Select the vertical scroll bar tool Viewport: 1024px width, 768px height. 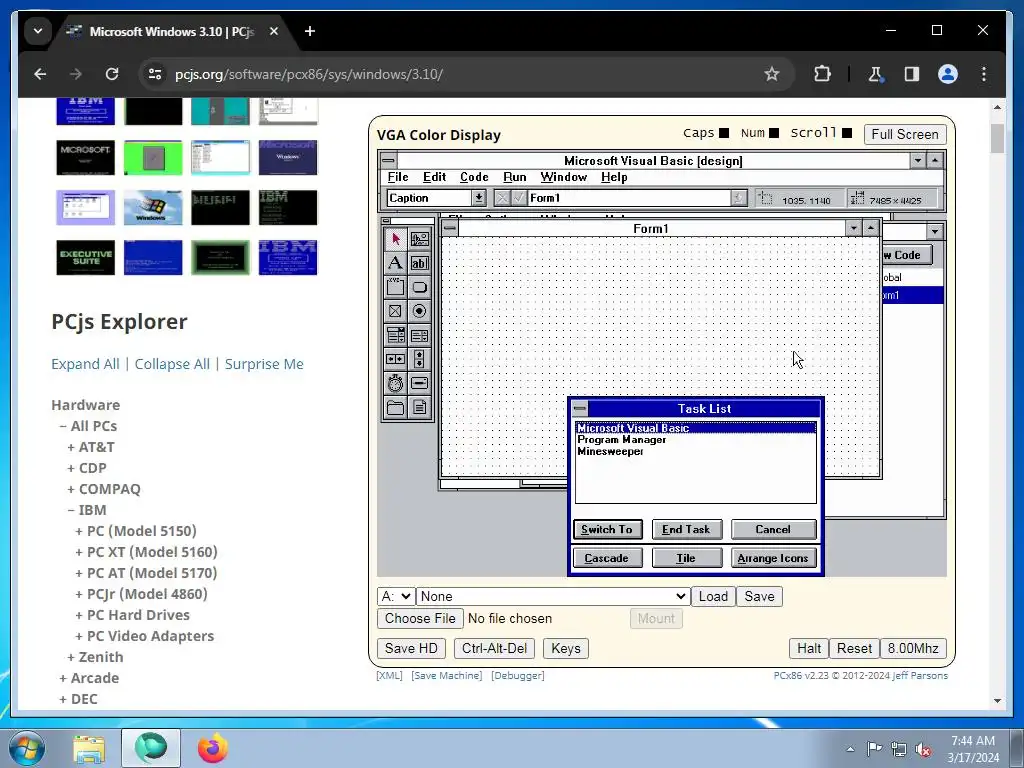420,359
